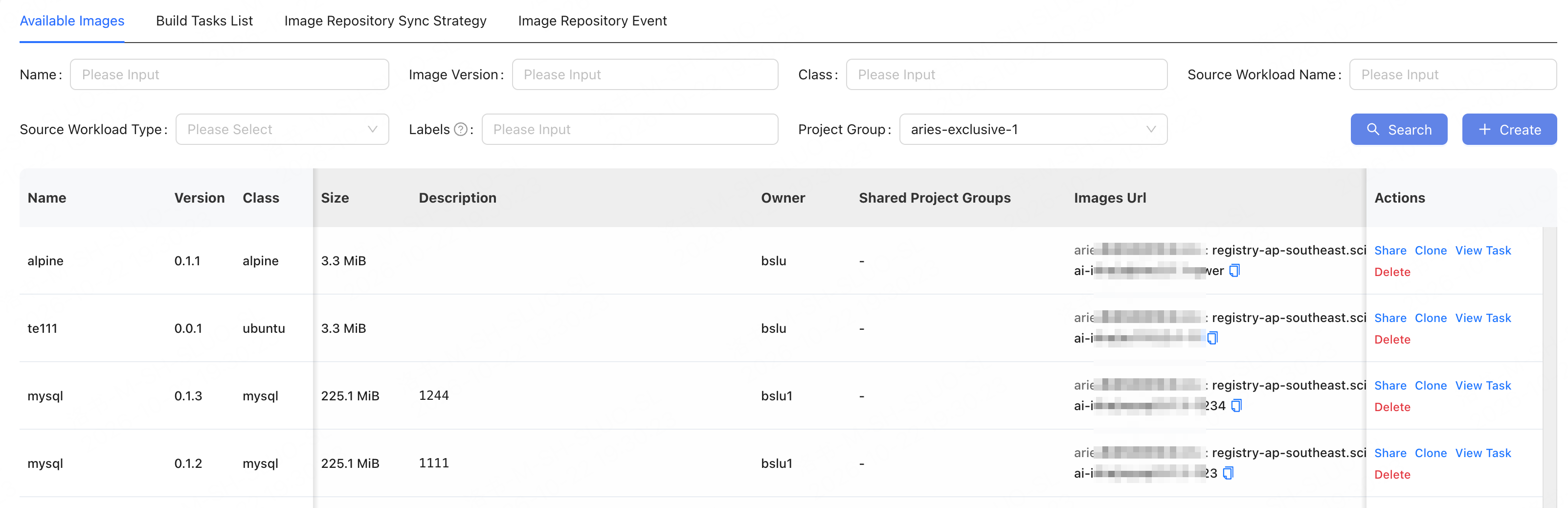
Task: Delete the te111 image
Action: [1392, 339]
